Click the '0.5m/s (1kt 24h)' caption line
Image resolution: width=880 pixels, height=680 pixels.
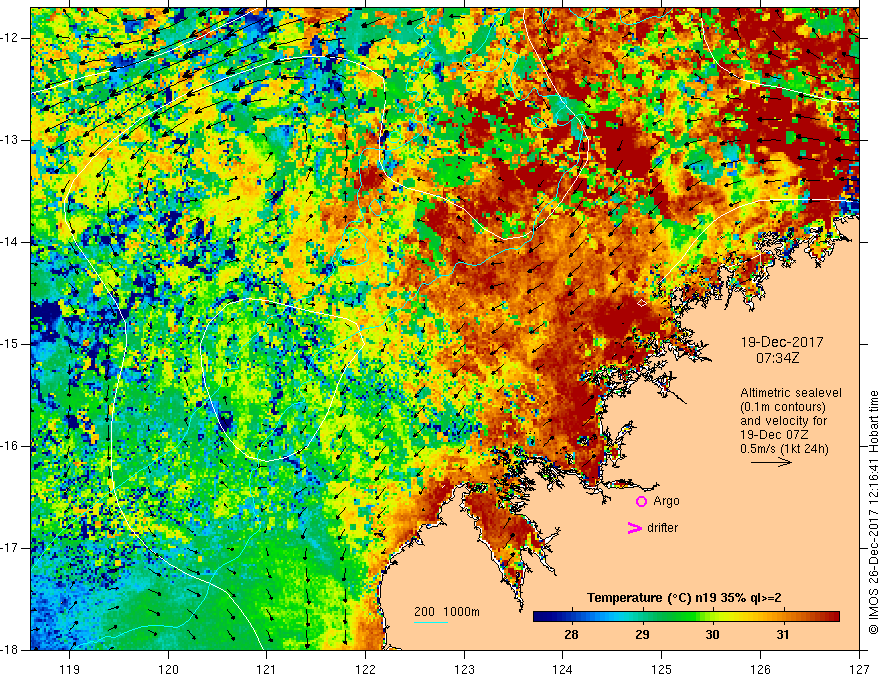pyautogui.click(x=784, y=449)
